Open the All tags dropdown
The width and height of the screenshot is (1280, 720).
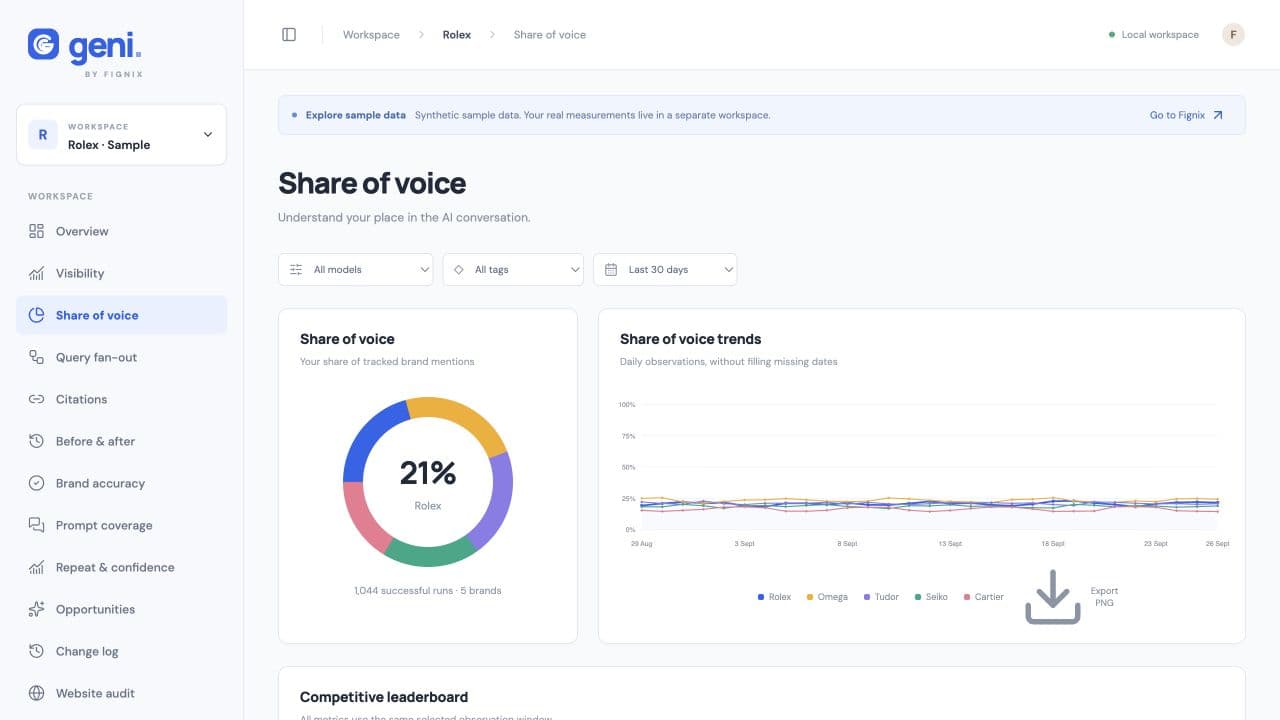pyautogui.click(x=513, y=270)
